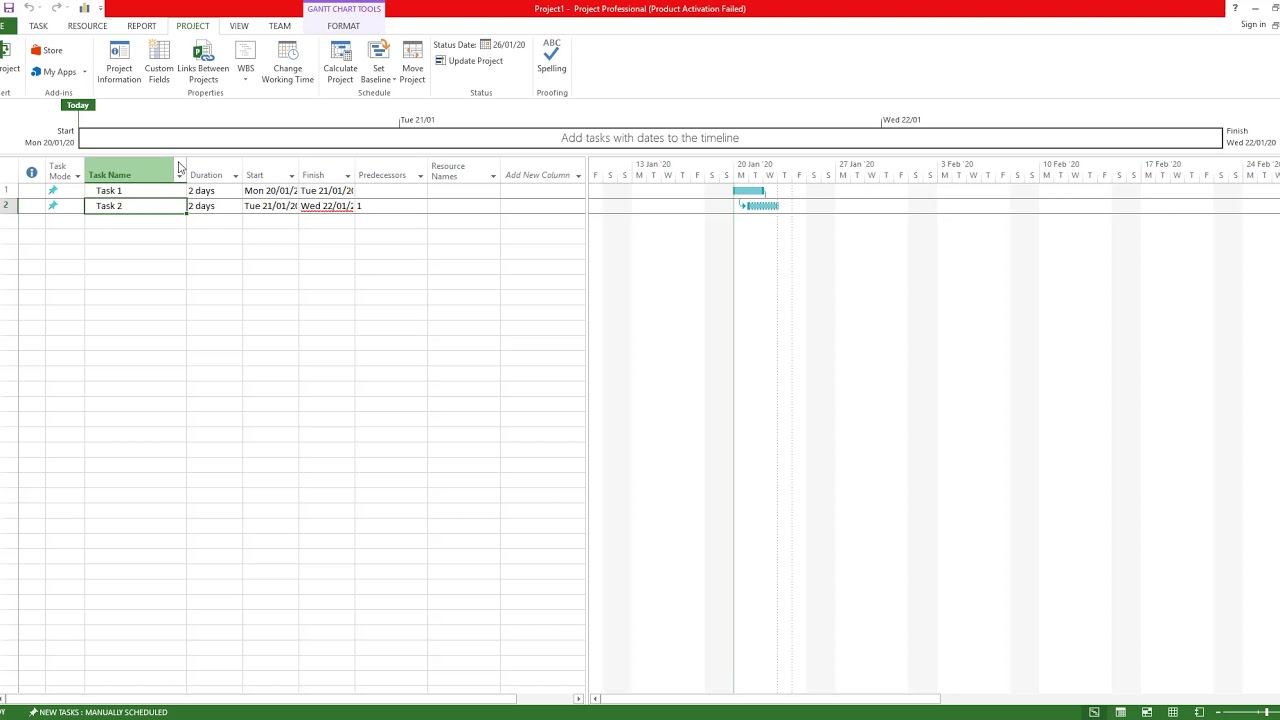This screenshot has height=720, width=1280.
Task: Click the Save icon in quick access toolbar
Action: 8,8
